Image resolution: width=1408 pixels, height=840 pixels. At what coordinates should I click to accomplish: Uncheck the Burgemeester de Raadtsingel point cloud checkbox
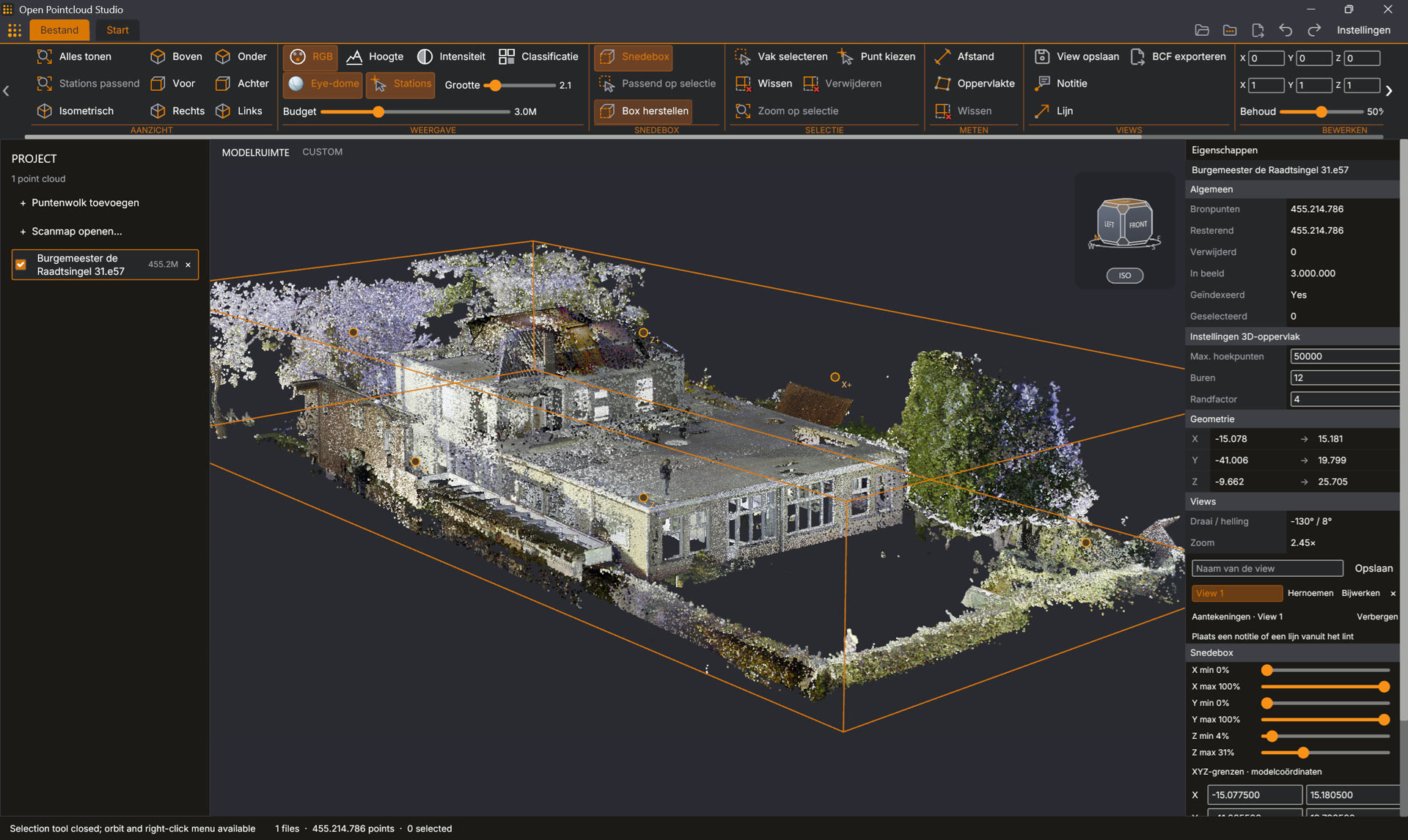click(21, 265)
